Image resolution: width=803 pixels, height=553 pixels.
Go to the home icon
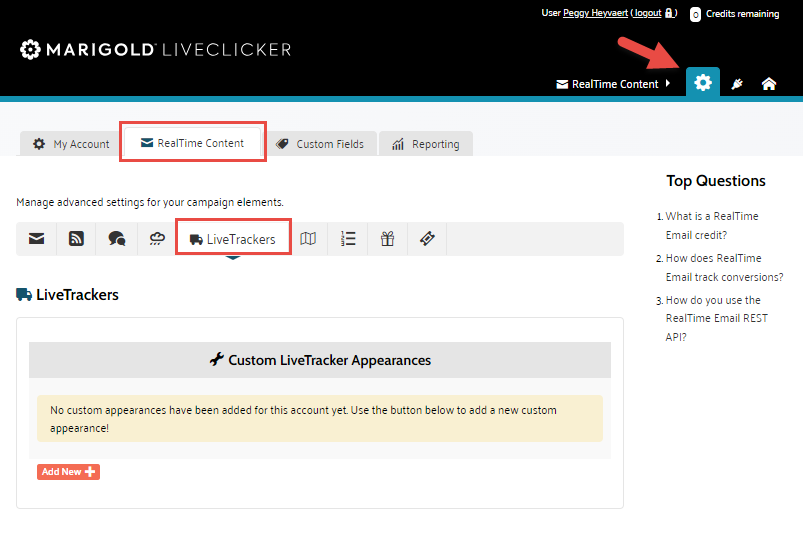[x=769, y=84]
